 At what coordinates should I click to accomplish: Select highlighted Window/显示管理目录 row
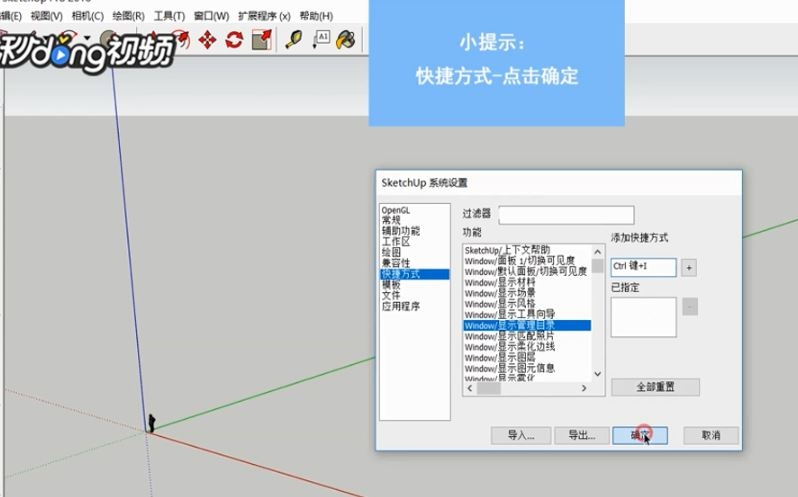point(527,326)
